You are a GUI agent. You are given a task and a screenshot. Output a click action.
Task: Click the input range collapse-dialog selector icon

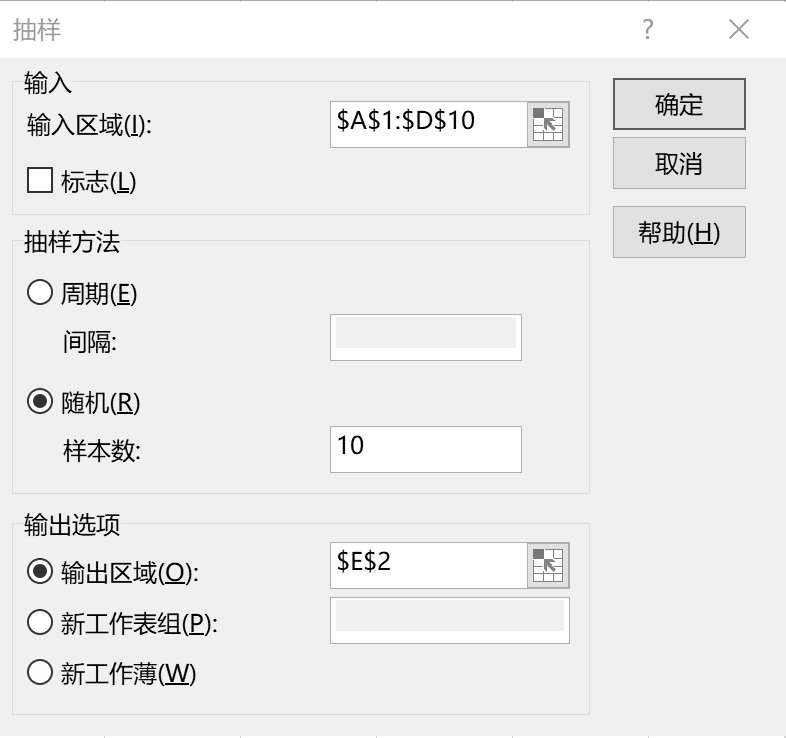(548, 124)
